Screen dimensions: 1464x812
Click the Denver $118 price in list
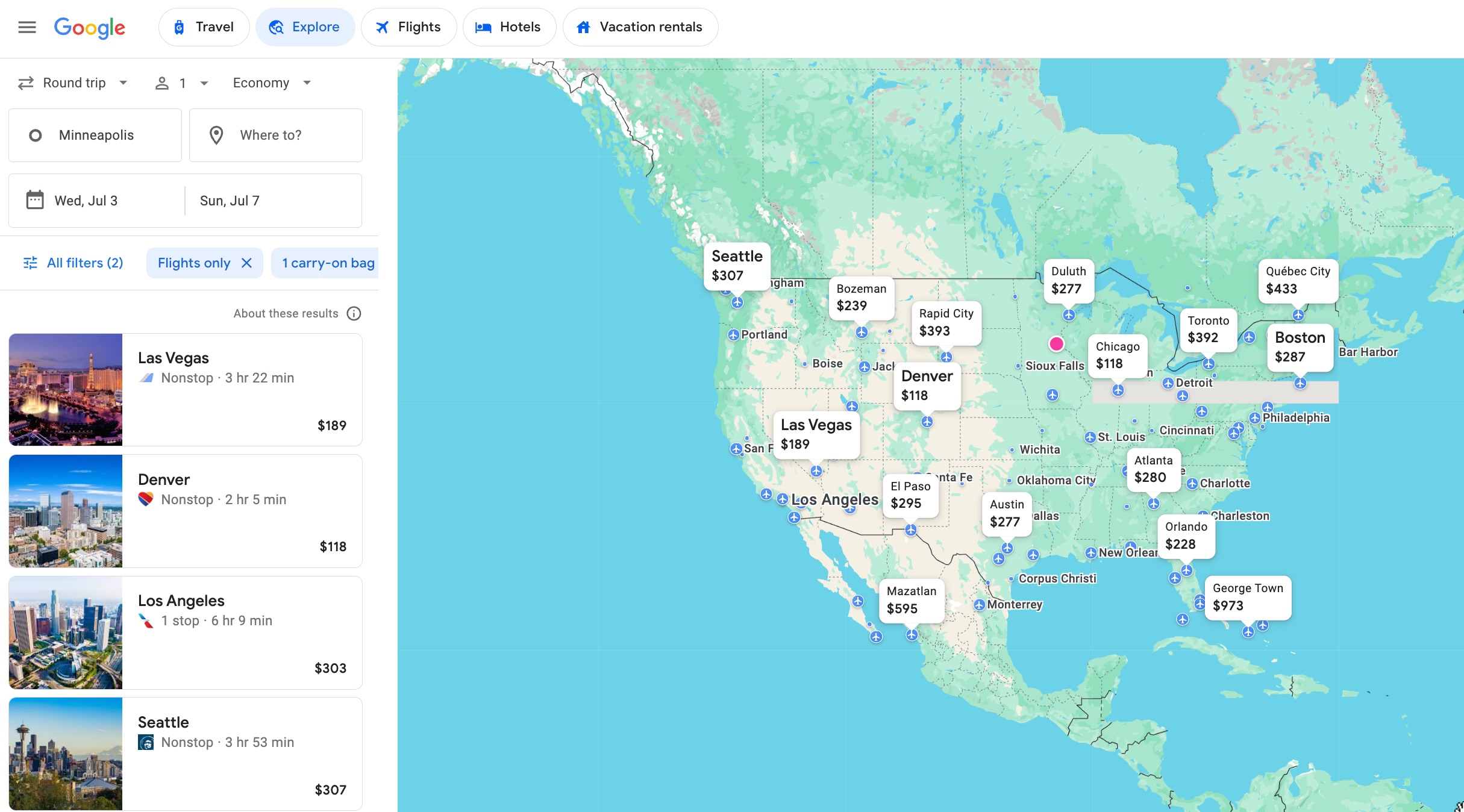pos(333,546)
